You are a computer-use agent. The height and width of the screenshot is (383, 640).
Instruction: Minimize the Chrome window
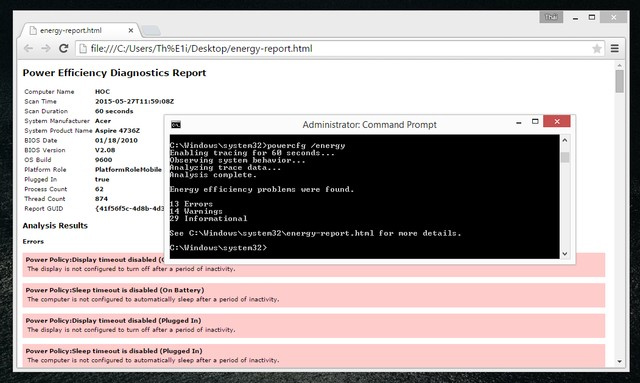click(575, 18)
